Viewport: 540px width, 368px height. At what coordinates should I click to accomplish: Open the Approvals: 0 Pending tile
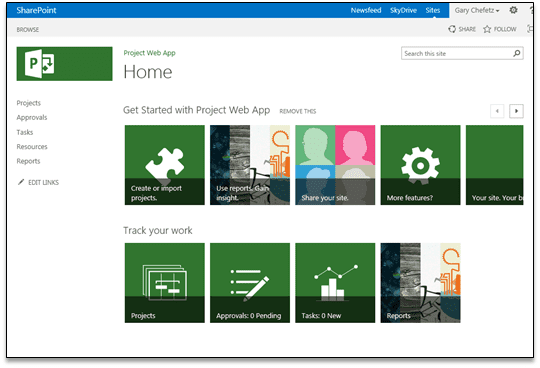pos(250,283)
